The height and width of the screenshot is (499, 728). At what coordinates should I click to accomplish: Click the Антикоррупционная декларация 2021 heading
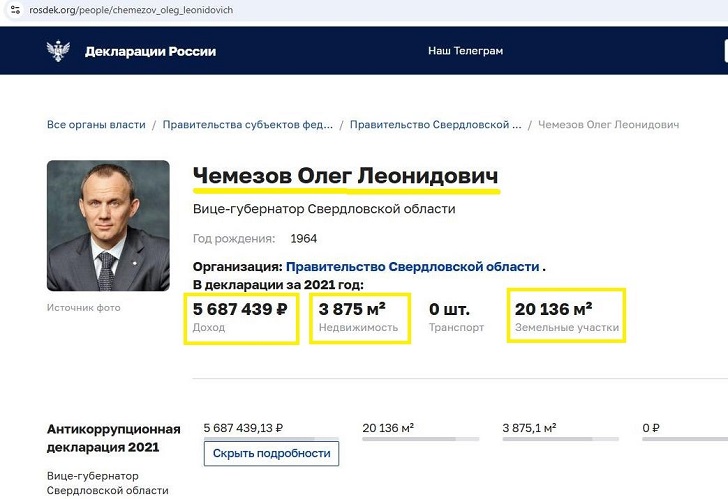113,438
